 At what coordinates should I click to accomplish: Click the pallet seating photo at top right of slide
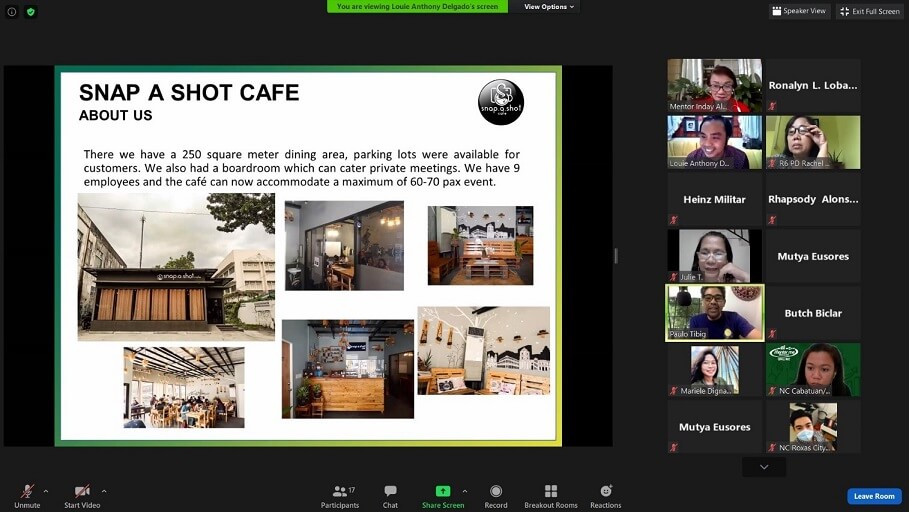[x=480, y=245]
